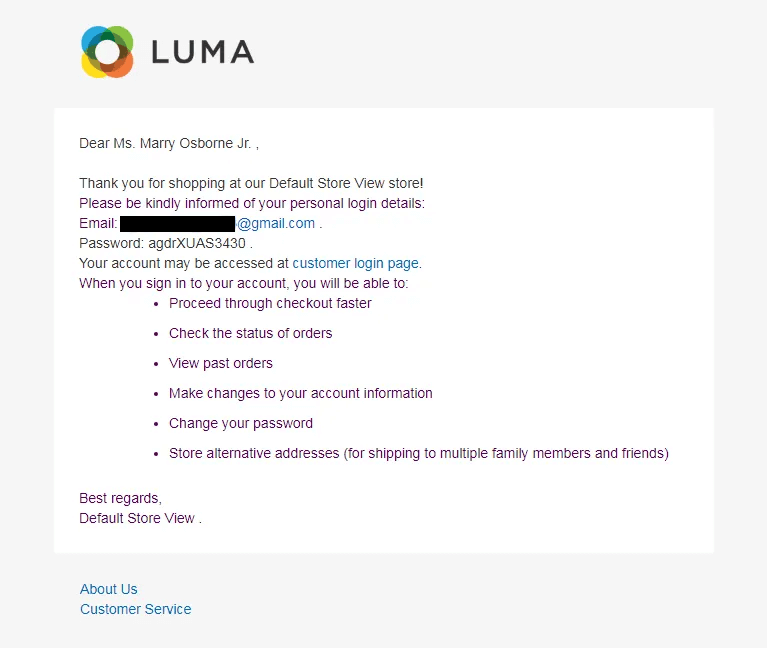
Task: Click the @gmail.com email link
Action: click(x=276, y=223)
